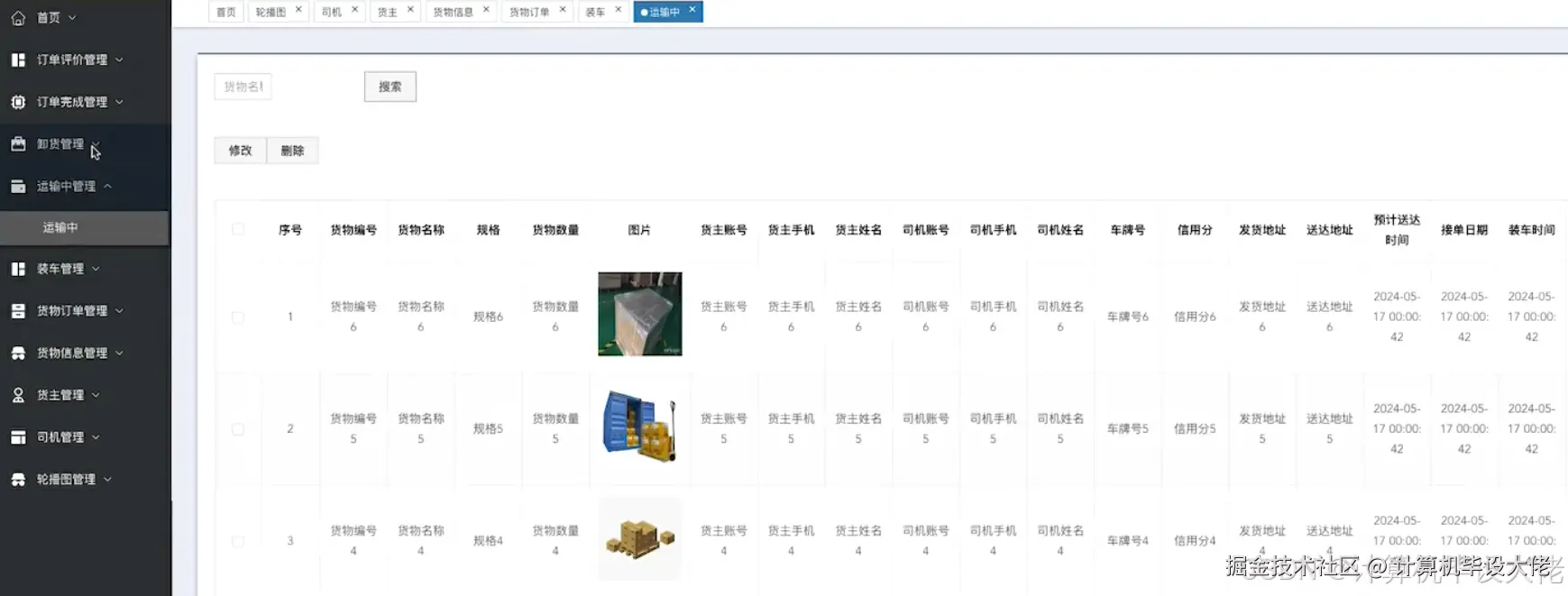The image size is (1568, 596).
Task: Click the 司机管理 sidebar icon
Action: tap(18, 437)
